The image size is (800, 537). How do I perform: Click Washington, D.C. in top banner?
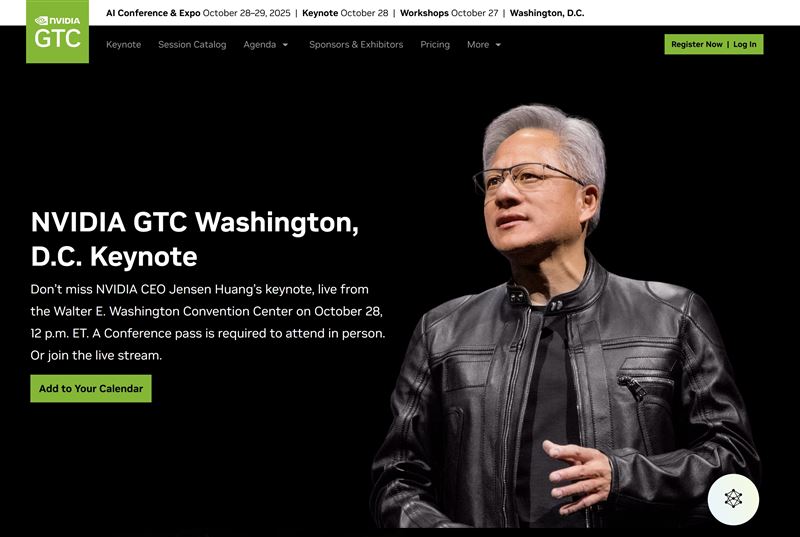pos(547,13)
